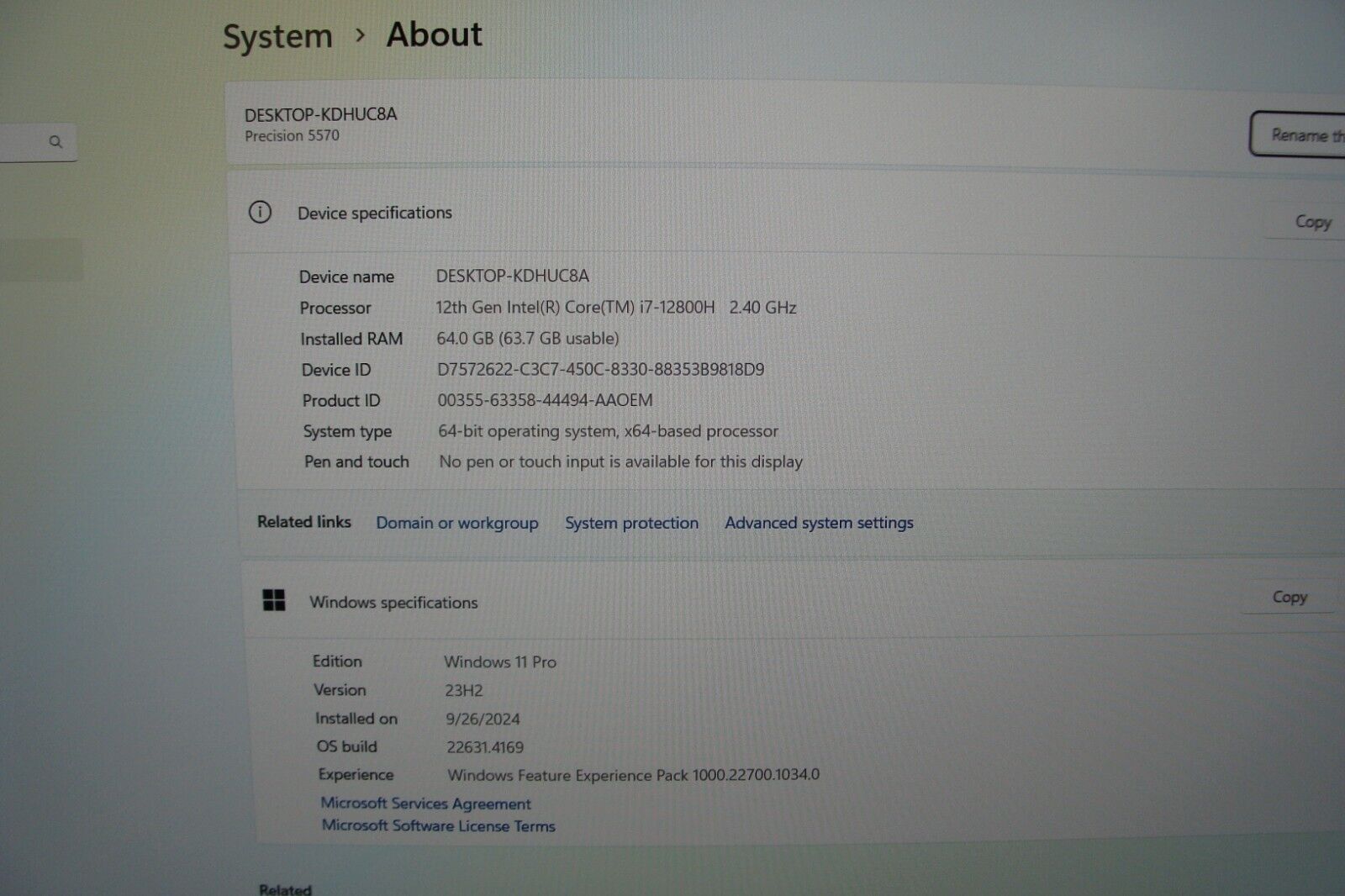The width and height of the screenshot is (1345, 896).
Task: Go back to System in breadcrumb
Action: 277,36
